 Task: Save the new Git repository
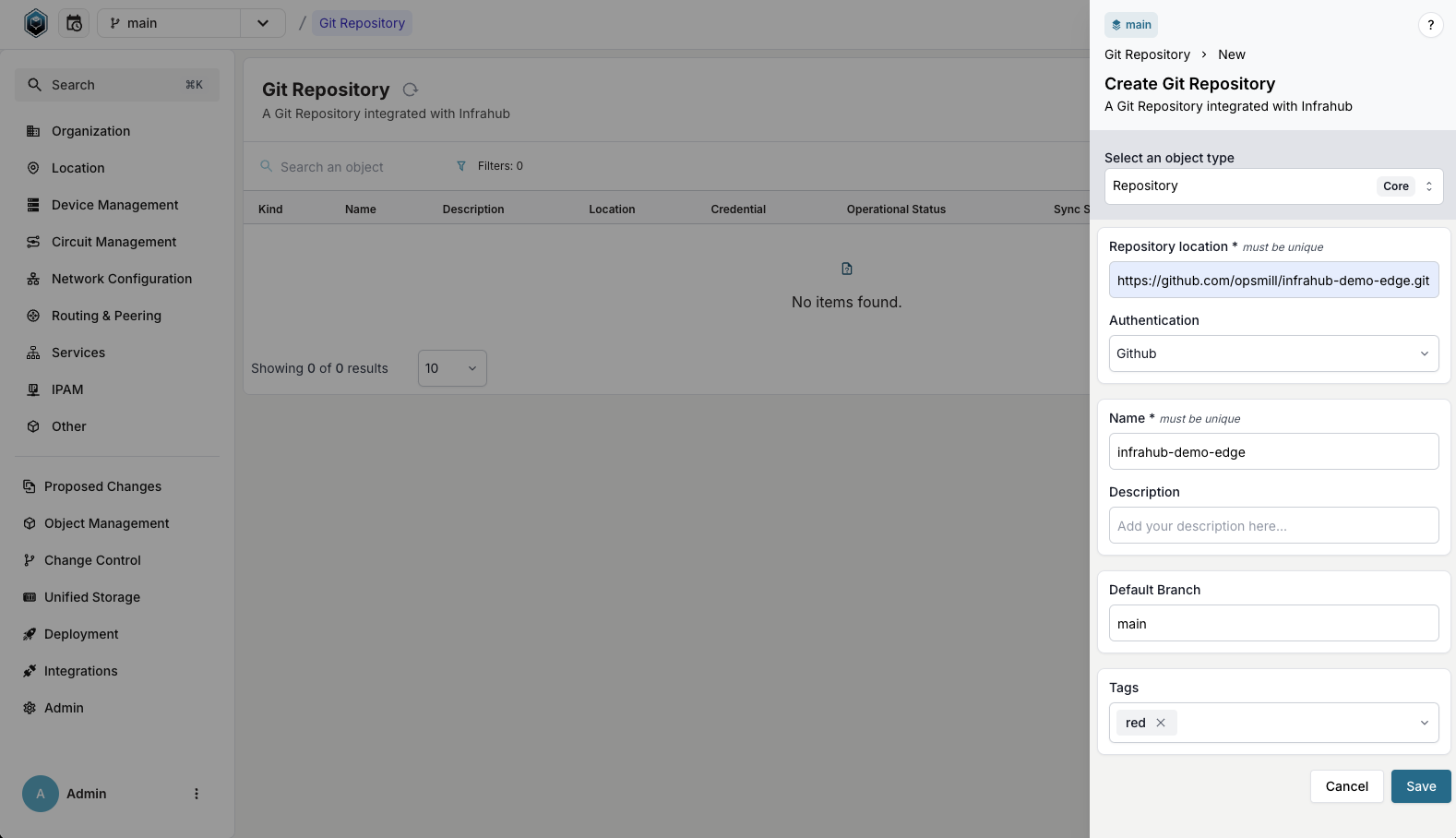click(1420, 786)
